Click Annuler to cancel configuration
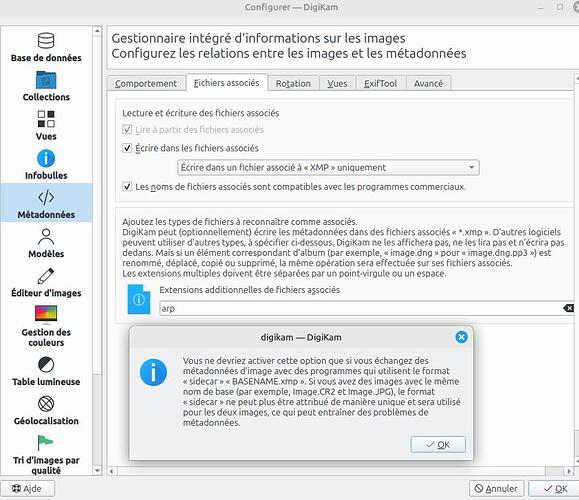Image resolution: width=579 pixels, height=500 pixels. coord(496,489)
